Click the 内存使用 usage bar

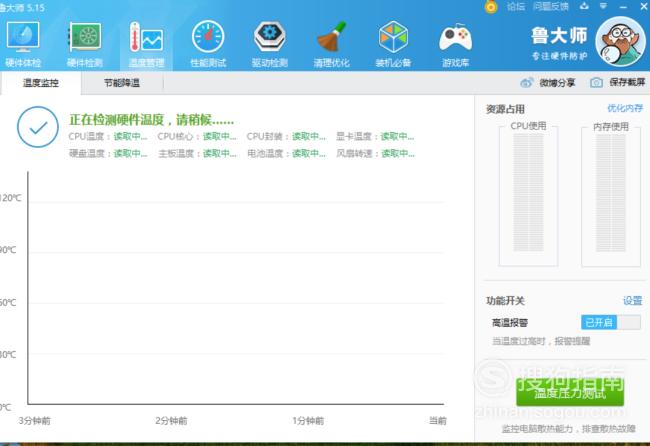(x=611, y=193)
